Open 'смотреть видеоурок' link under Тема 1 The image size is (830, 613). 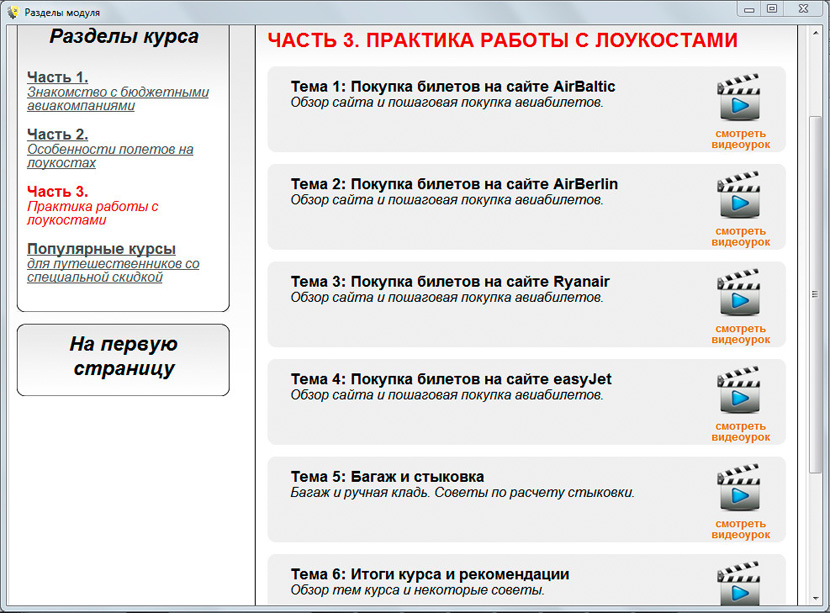click(741, 139)
